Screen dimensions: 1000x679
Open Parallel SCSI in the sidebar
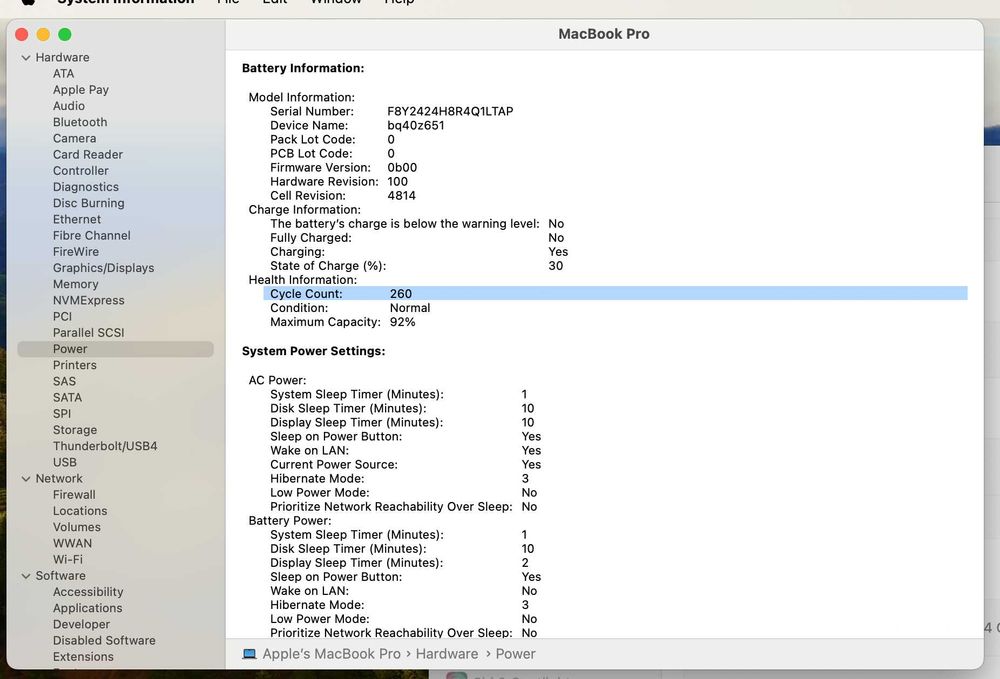[88, 333]
